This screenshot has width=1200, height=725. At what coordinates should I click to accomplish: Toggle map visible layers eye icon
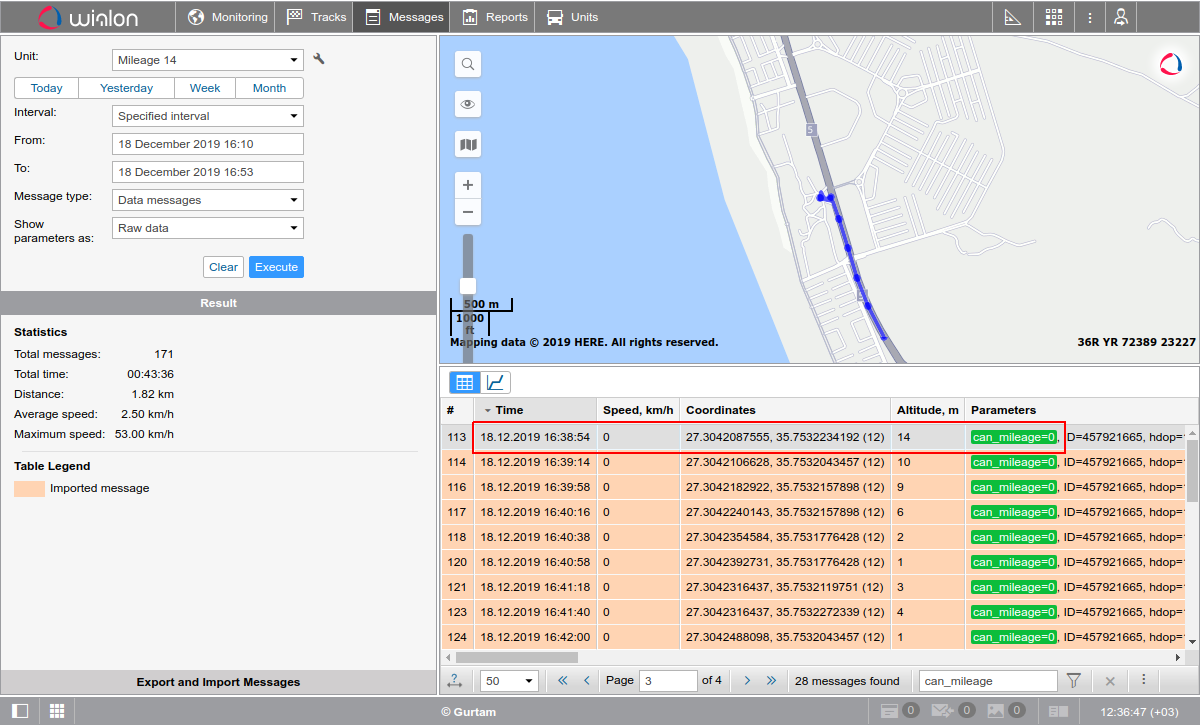coord(467,105)
